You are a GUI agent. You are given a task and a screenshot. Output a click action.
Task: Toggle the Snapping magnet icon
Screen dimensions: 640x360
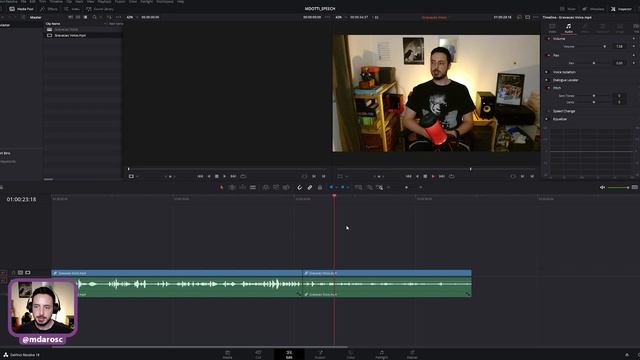tap(299, 187)
